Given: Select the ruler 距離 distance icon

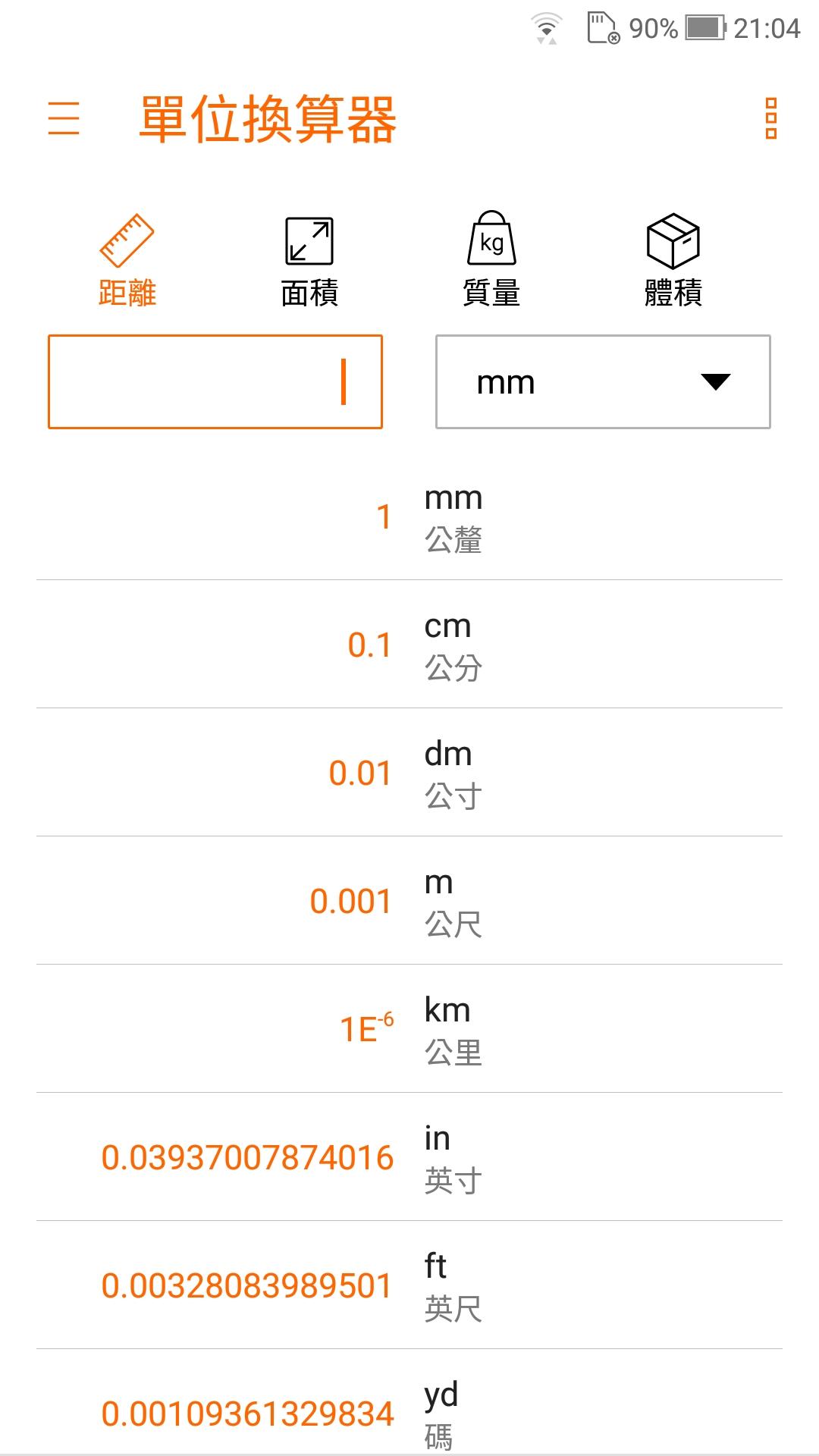Looking at the screenshot, I should (127, 240).
